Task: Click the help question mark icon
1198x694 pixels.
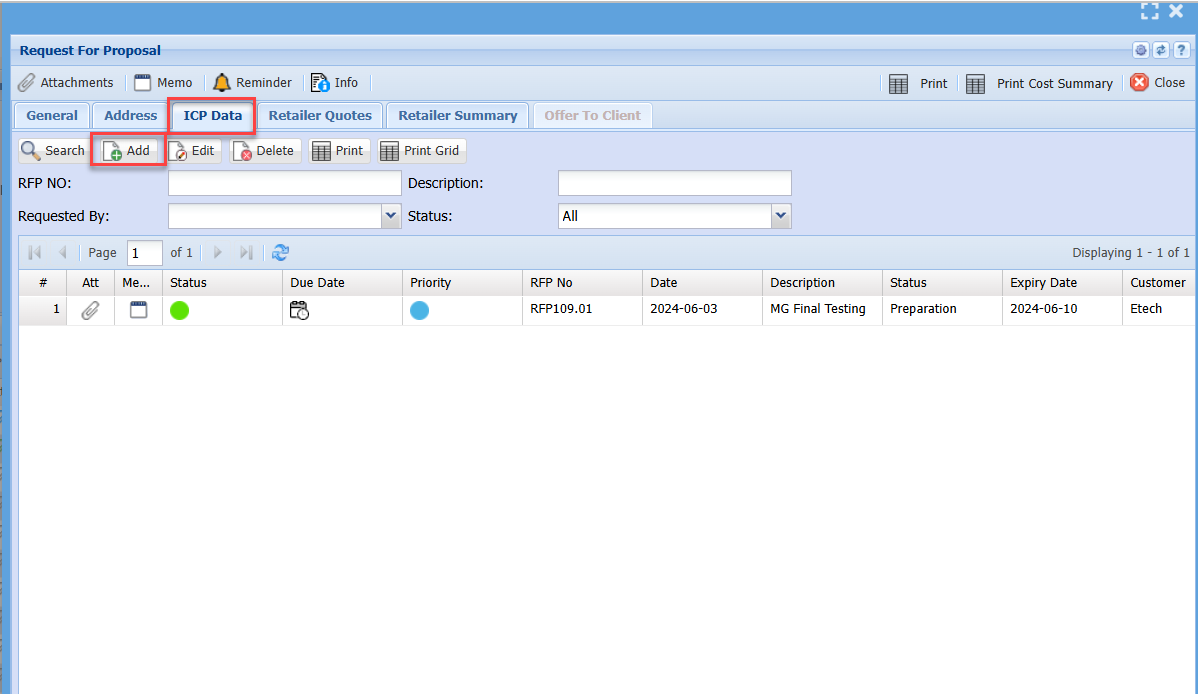Action: 1181,51
